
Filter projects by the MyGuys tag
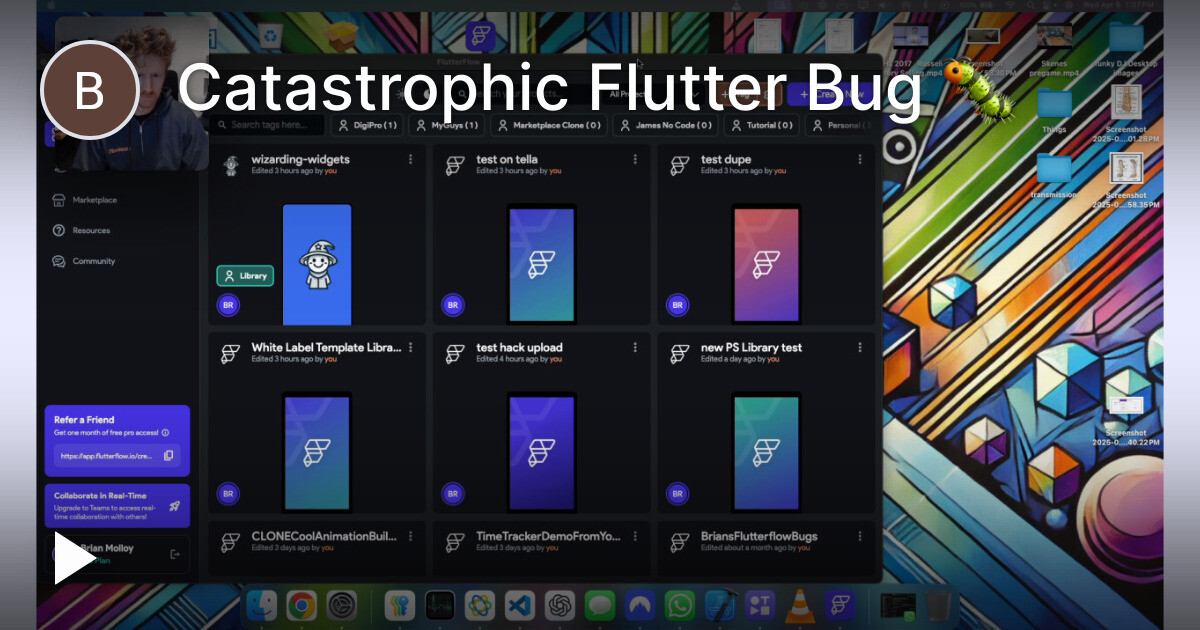point(446,125)
